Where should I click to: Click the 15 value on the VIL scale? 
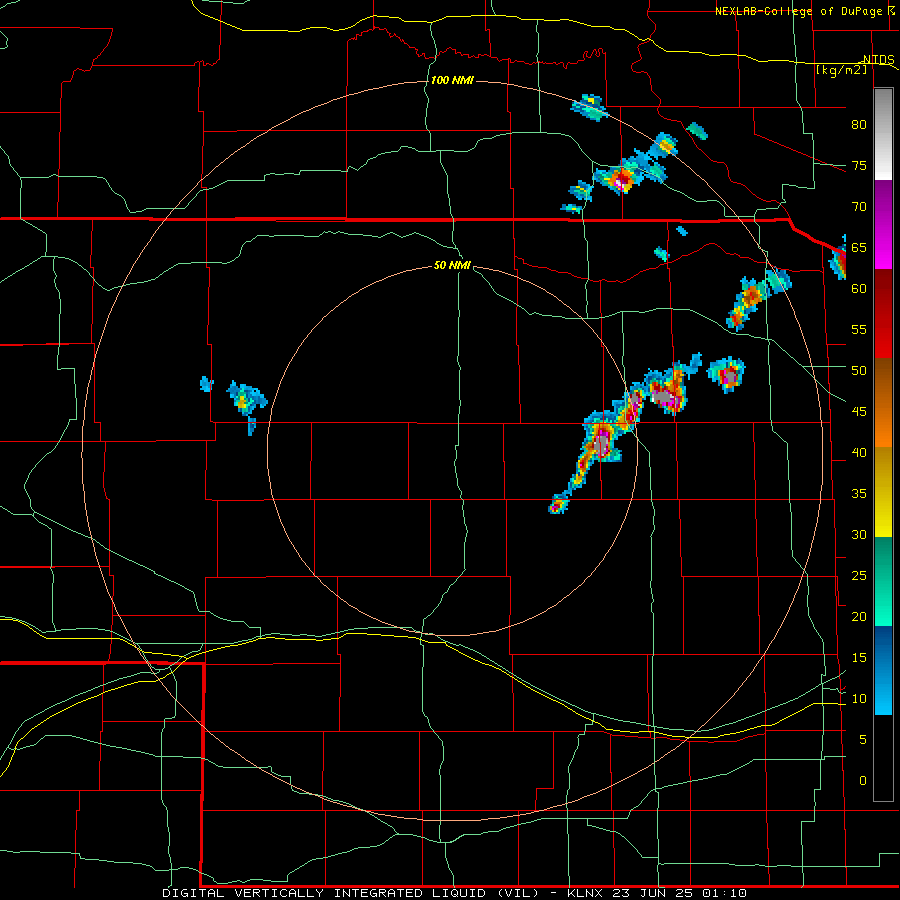coord(859,657)
